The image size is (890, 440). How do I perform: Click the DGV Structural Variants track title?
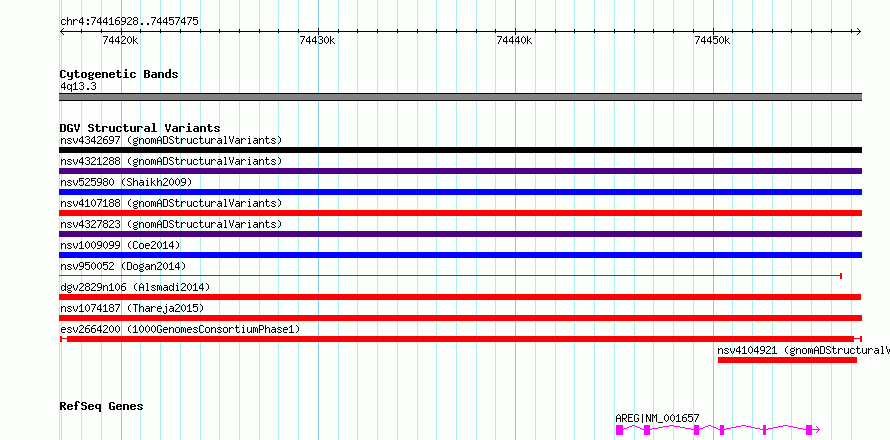140,128
